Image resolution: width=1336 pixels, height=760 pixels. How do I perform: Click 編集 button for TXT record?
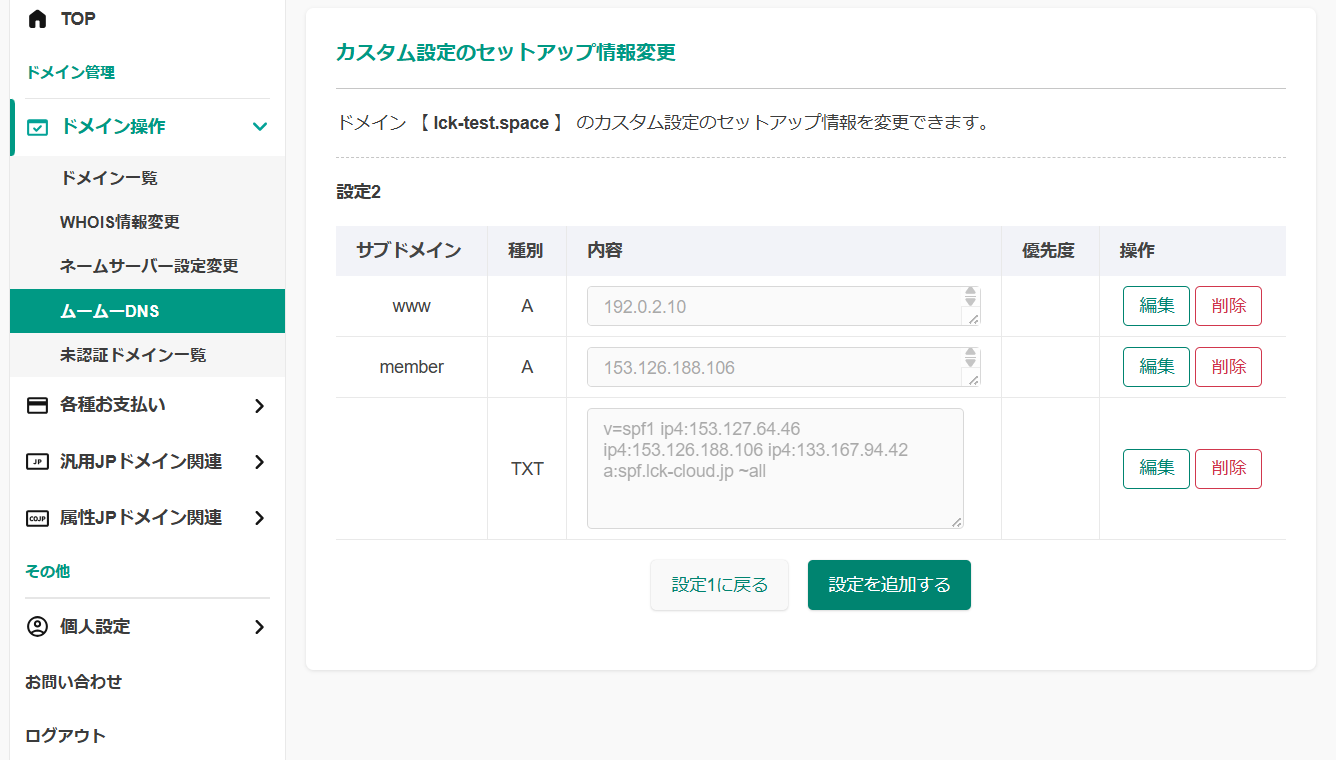coord(1156,468)
